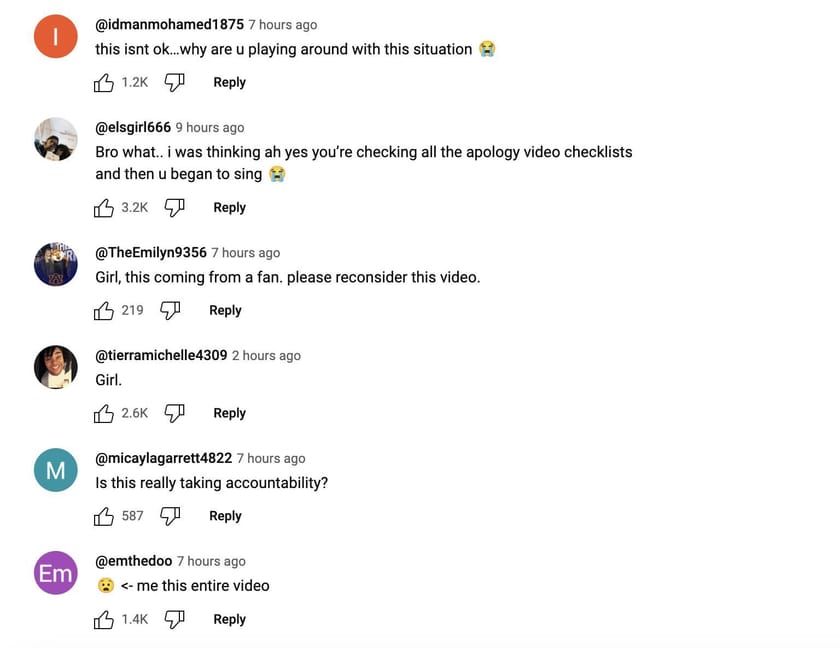Like the comment by @idmanmohamed1875

[x=104, y=83]
